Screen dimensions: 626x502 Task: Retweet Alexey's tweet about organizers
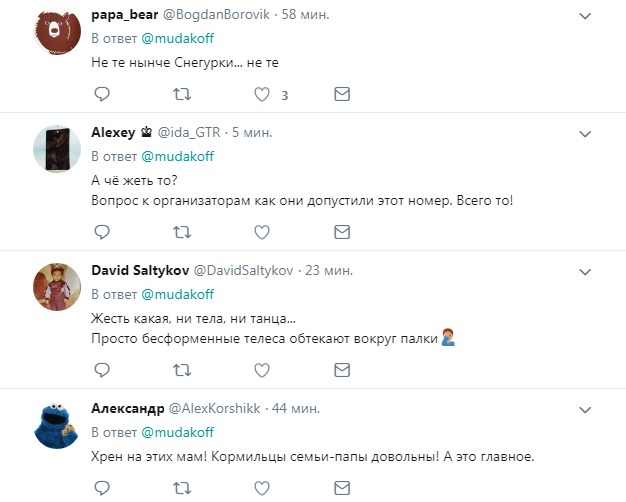[x=181, y=232]
